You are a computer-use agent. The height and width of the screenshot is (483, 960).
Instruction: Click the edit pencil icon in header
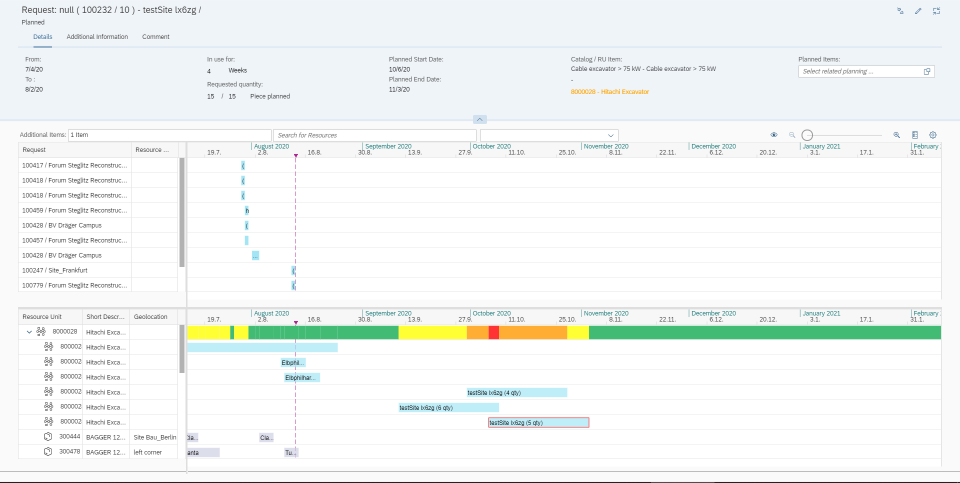coord(918,10)
